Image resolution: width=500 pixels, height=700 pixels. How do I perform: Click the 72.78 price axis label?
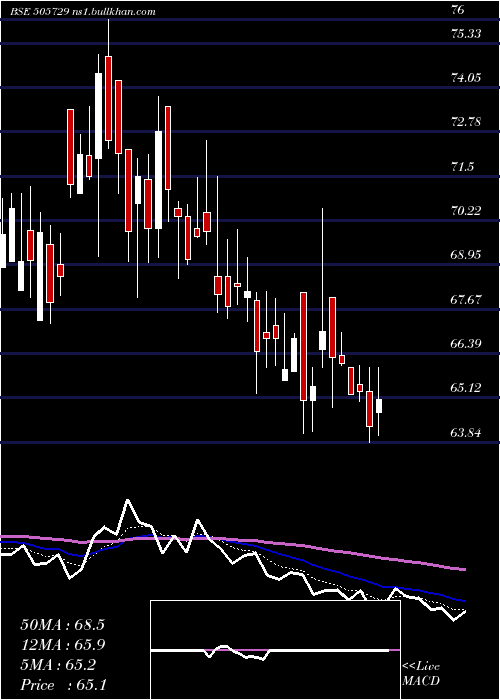click(466, 121)
